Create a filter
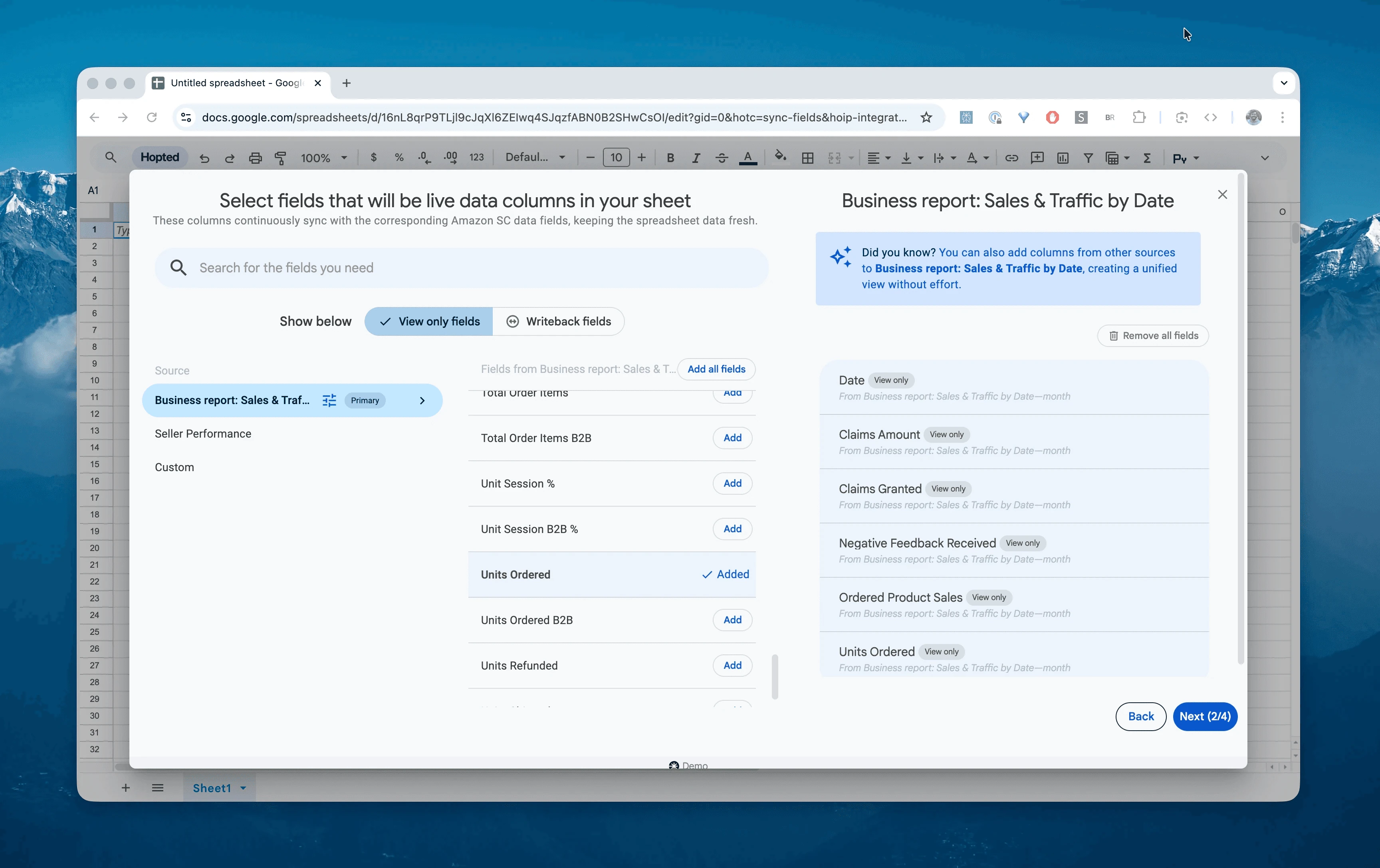This screenshot has height=868, width=1380. 1088,158
